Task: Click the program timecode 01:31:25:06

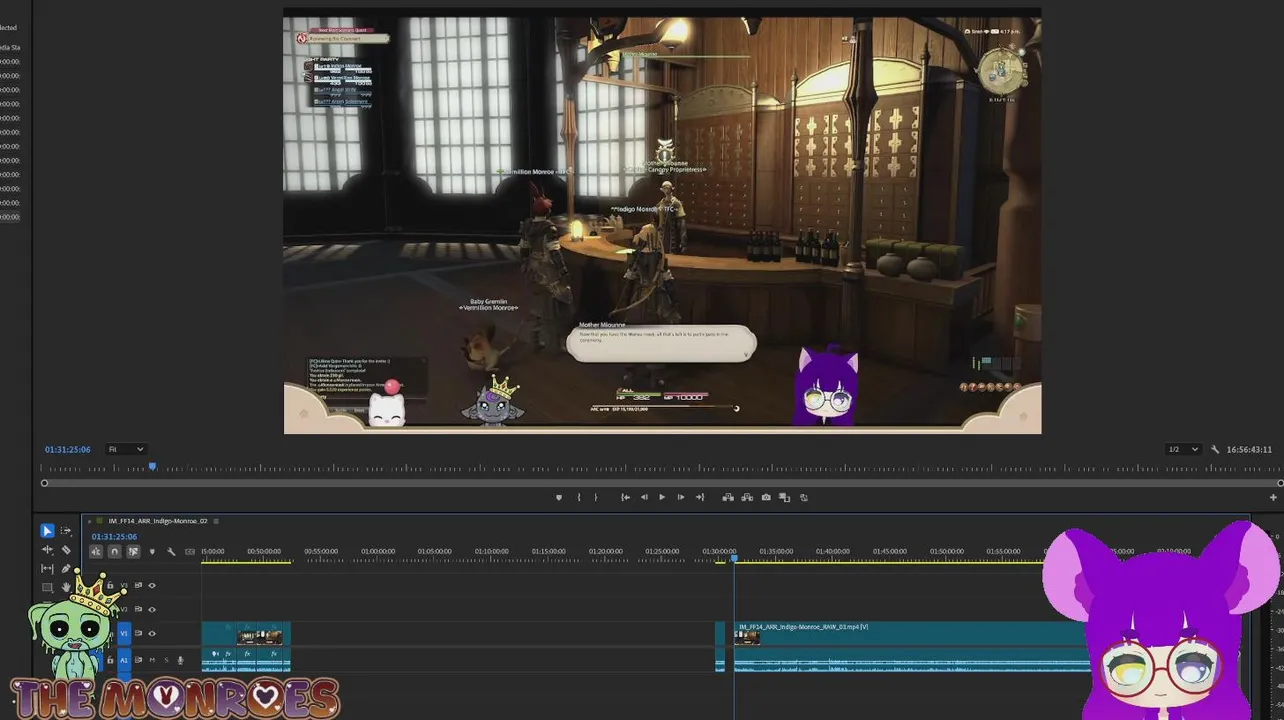Action: click(68, 449)
